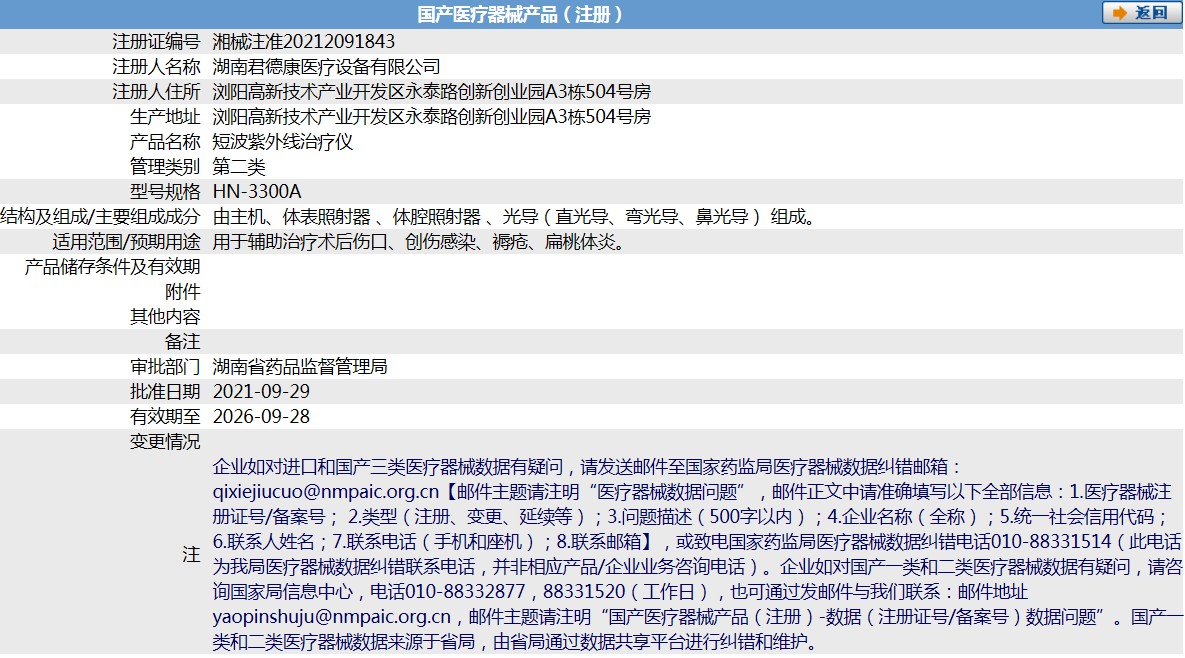Click email yaopinshuju@nmpaic.org.cn in the note
This screenshot has height=658, width=1185.
pos(332,617)
